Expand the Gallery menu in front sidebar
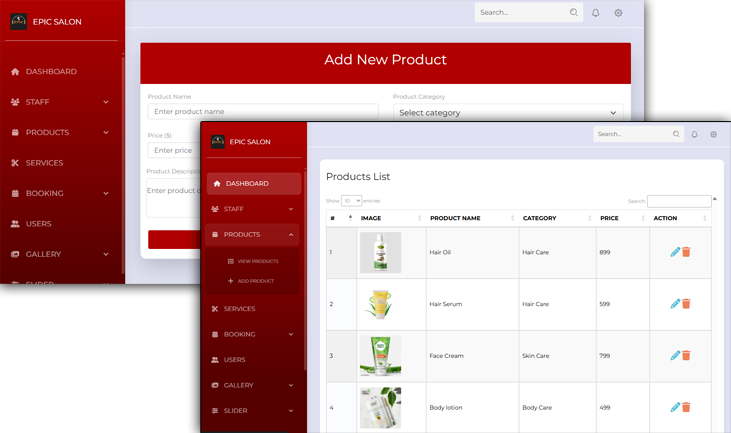Screen dimensions: 731x433 tap(291, 385)
